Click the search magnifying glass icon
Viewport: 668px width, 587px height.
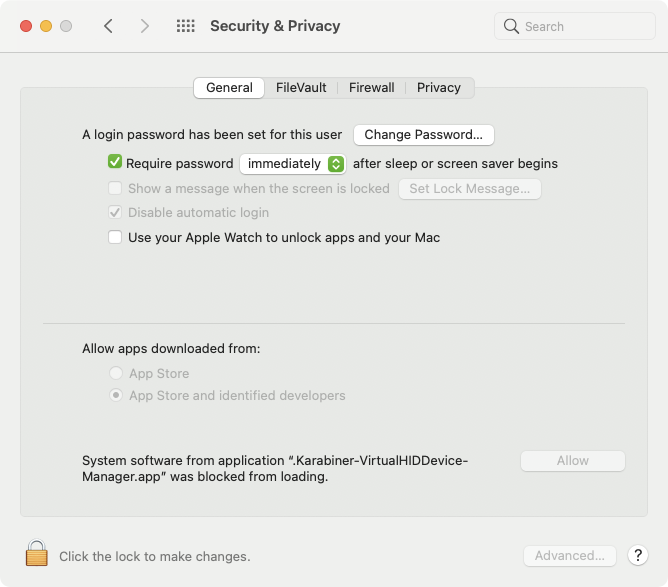click(x=512, y=26)
